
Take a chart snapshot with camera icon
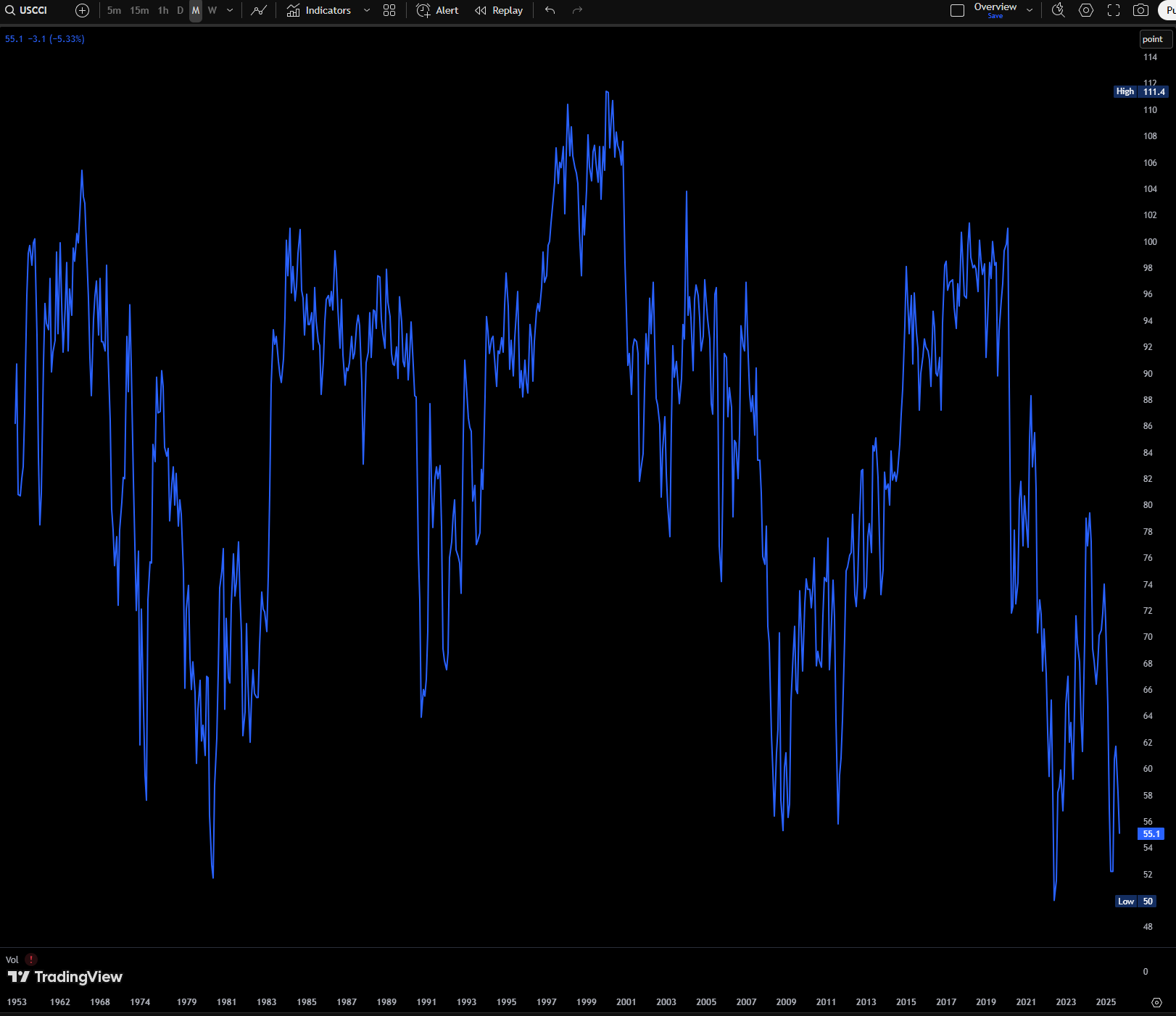coord(1140,10)
